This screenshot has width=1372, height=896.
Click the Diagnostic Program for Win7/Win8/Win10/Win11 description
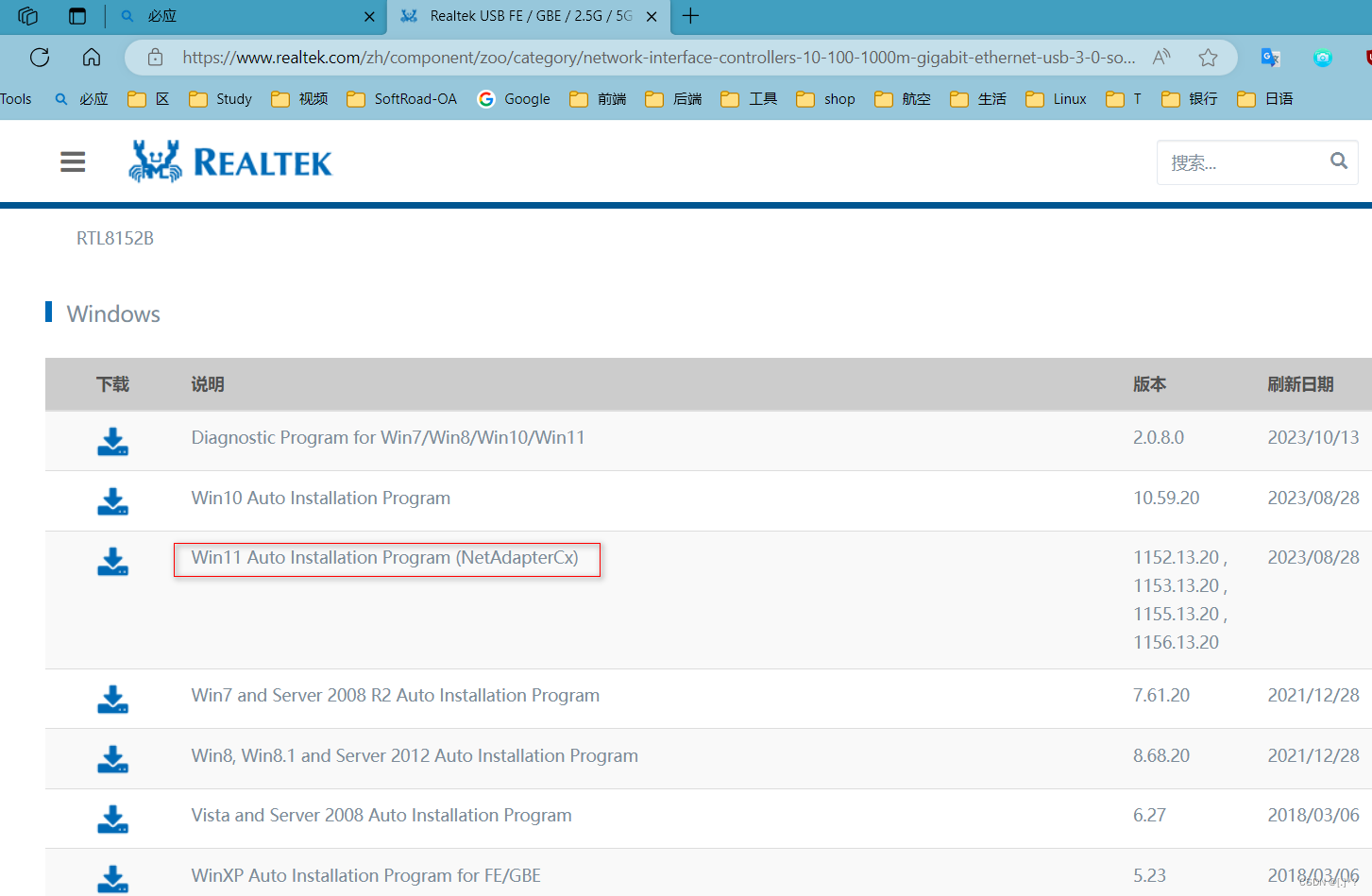388,438
